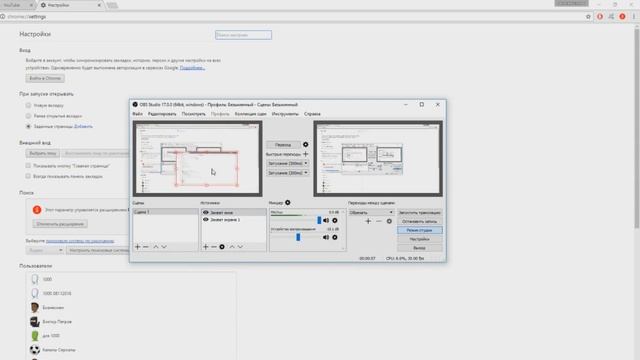Viewport: 640px width, 360px height.
Task: Open 'Learn more' link in Sign-in section
Action: coord(192,68)
